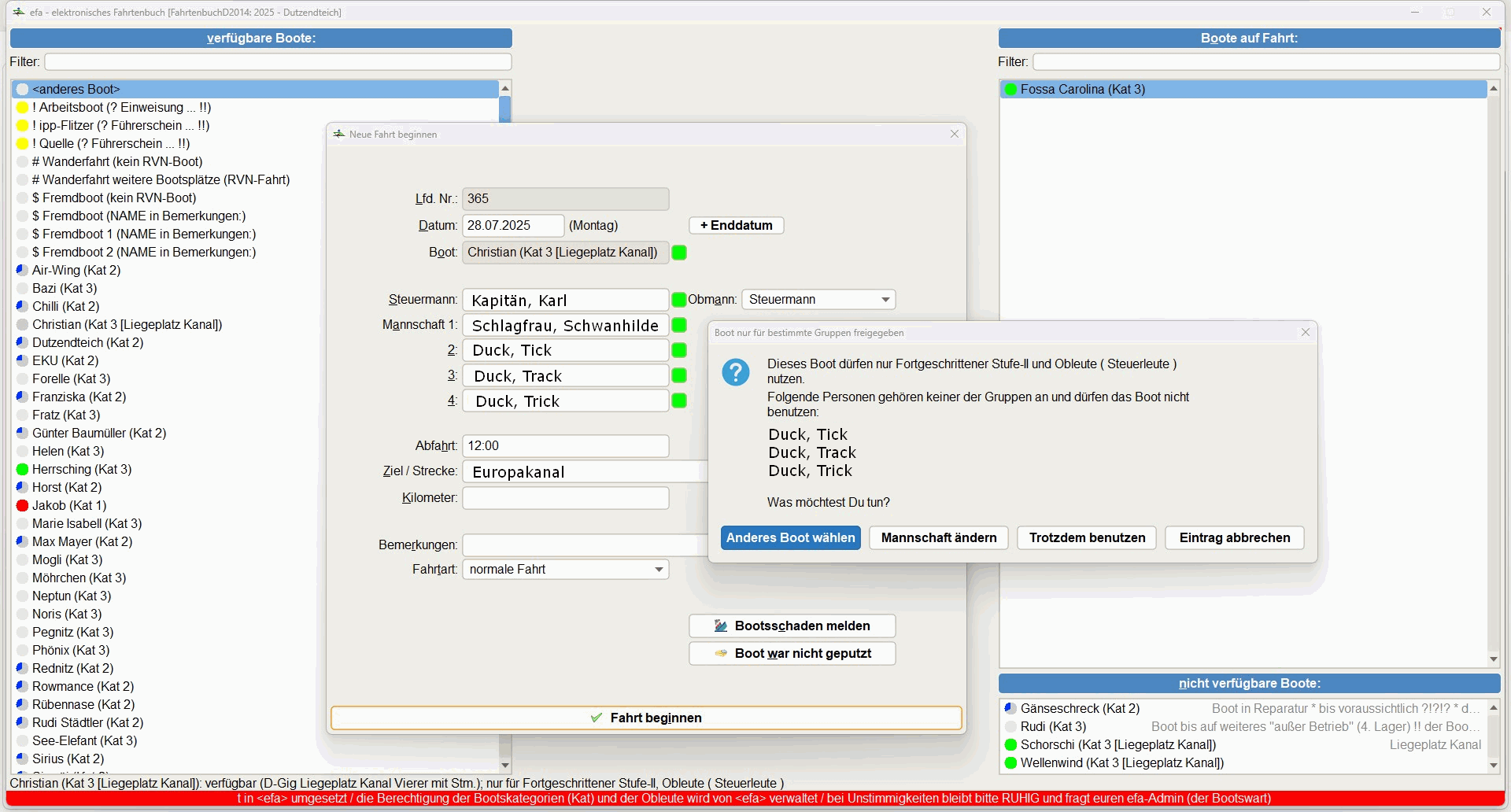
Task: Click the sinking-boat icon on Bootsschaden melden
Action: coord(720,626)
